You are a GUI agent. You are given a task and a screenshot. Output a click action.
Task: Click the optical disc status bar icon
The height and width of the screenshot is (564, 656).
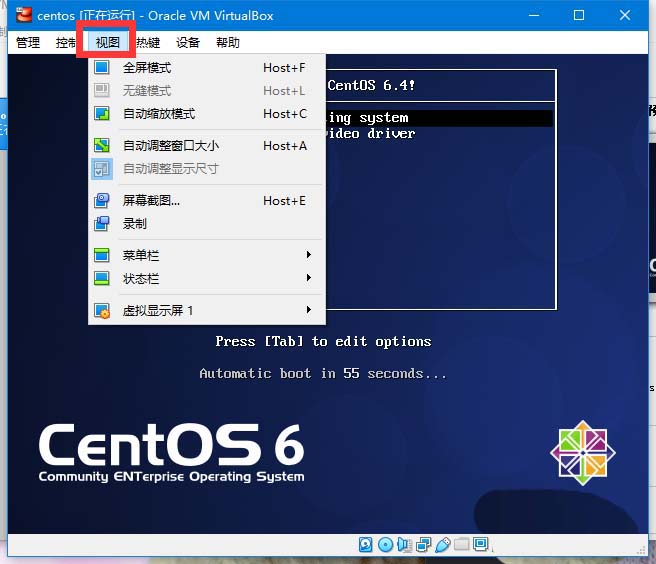[x=385, y=544]
